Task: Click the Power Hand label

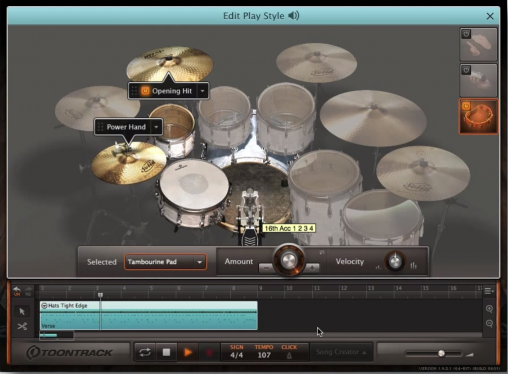Action: 126,127
